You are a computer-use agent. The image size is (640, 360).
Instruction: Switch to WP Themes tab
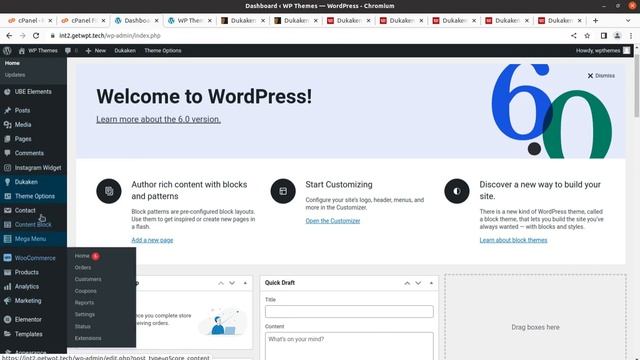189,20
